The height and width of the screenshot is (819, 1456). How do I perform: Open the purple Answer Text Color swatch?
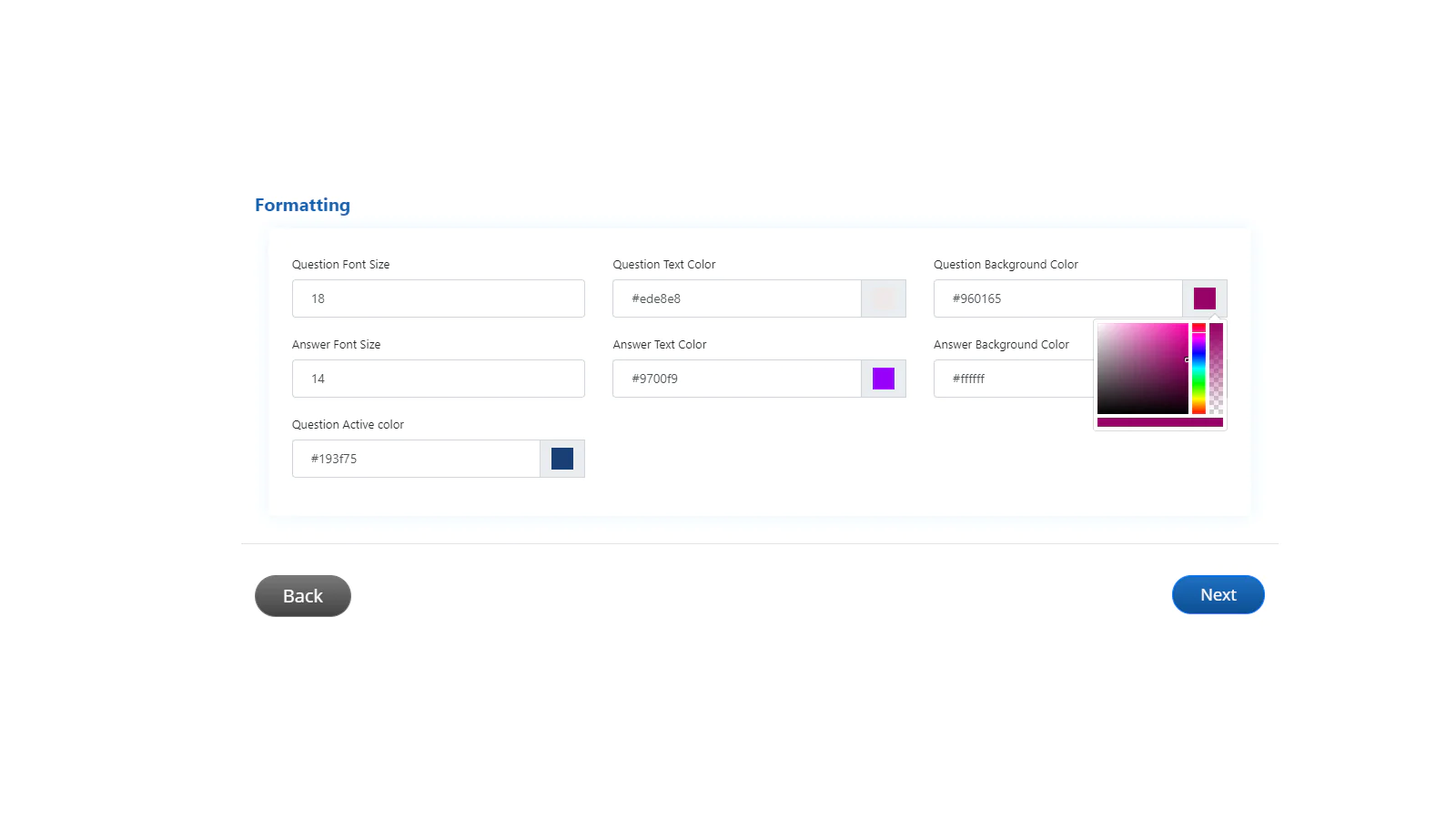coord(883,379)
